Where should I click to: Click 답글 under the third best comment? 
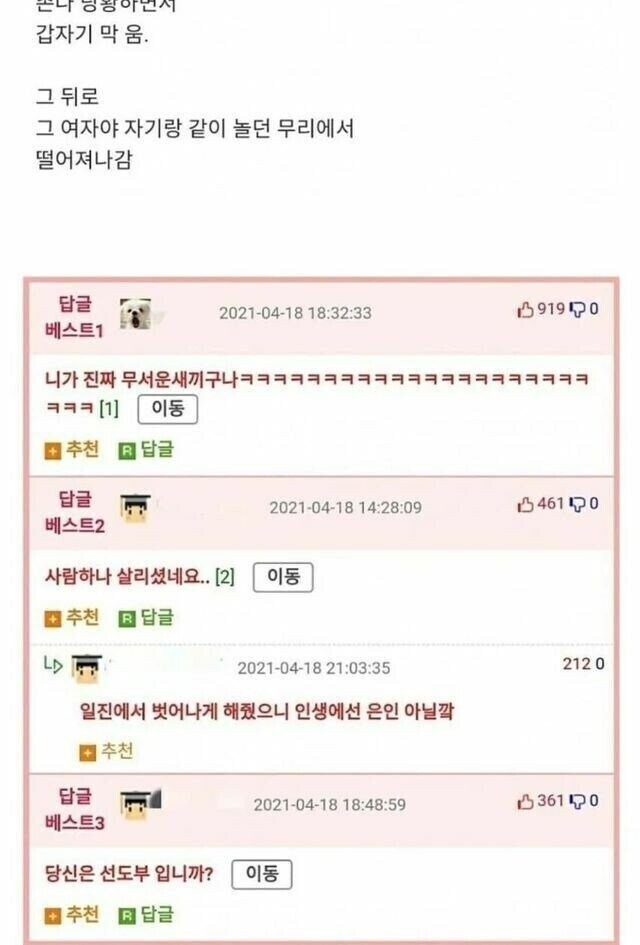146,915
